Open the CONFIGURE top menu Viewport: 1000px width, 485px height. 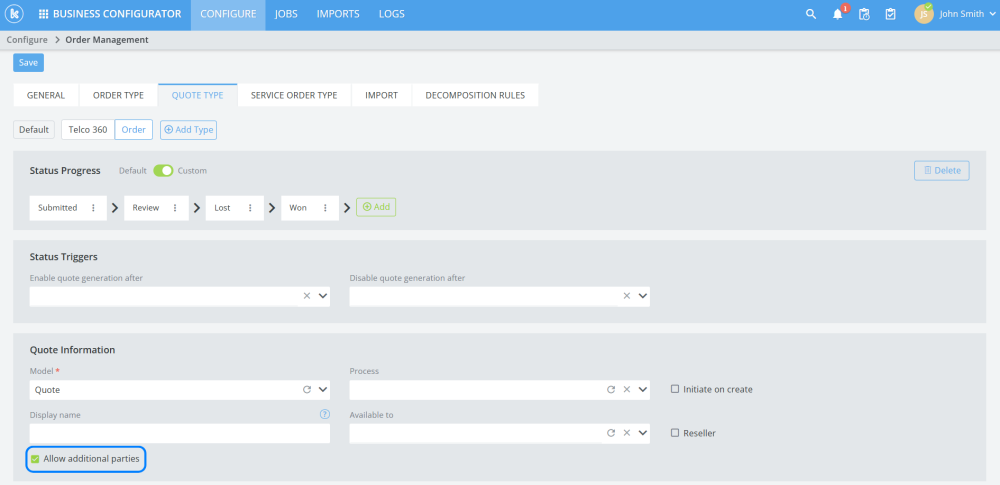coord(228,14)
